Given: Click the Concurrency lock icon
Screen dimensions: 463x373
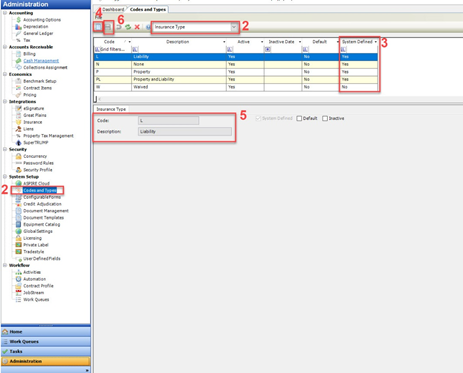Looking at the screenshot, I should point(19,156).
